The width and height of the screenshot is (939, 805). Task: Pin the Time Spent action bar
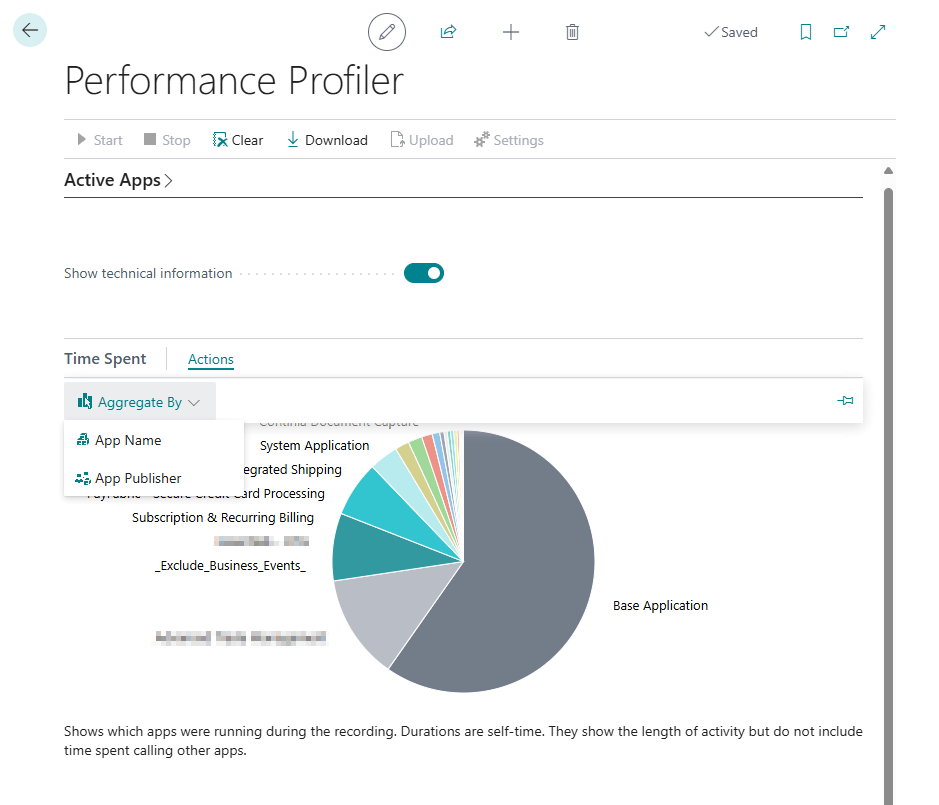[x=845, y=401]
